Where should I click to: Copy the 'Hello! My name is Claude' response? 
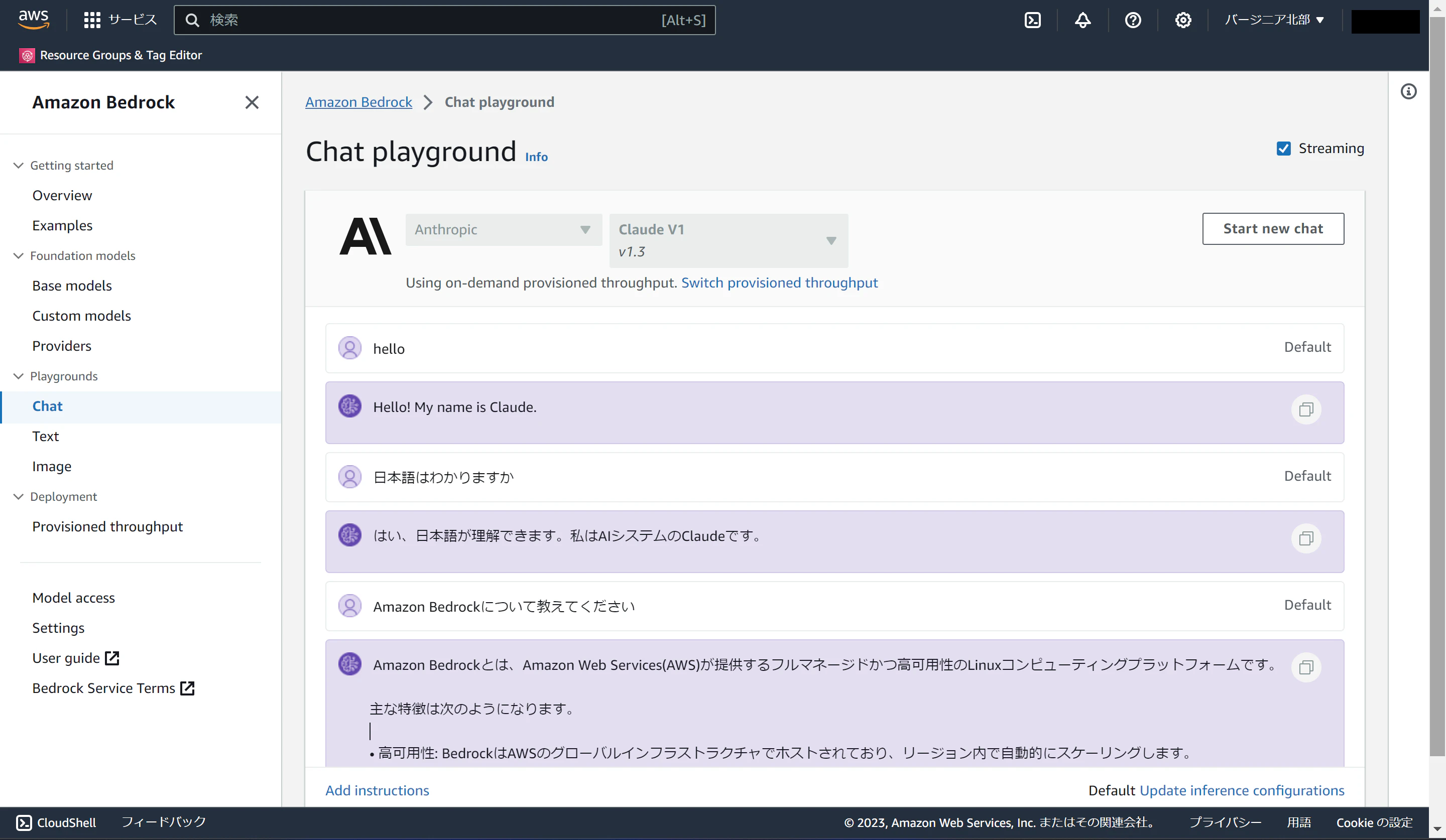click(1306, 409)
